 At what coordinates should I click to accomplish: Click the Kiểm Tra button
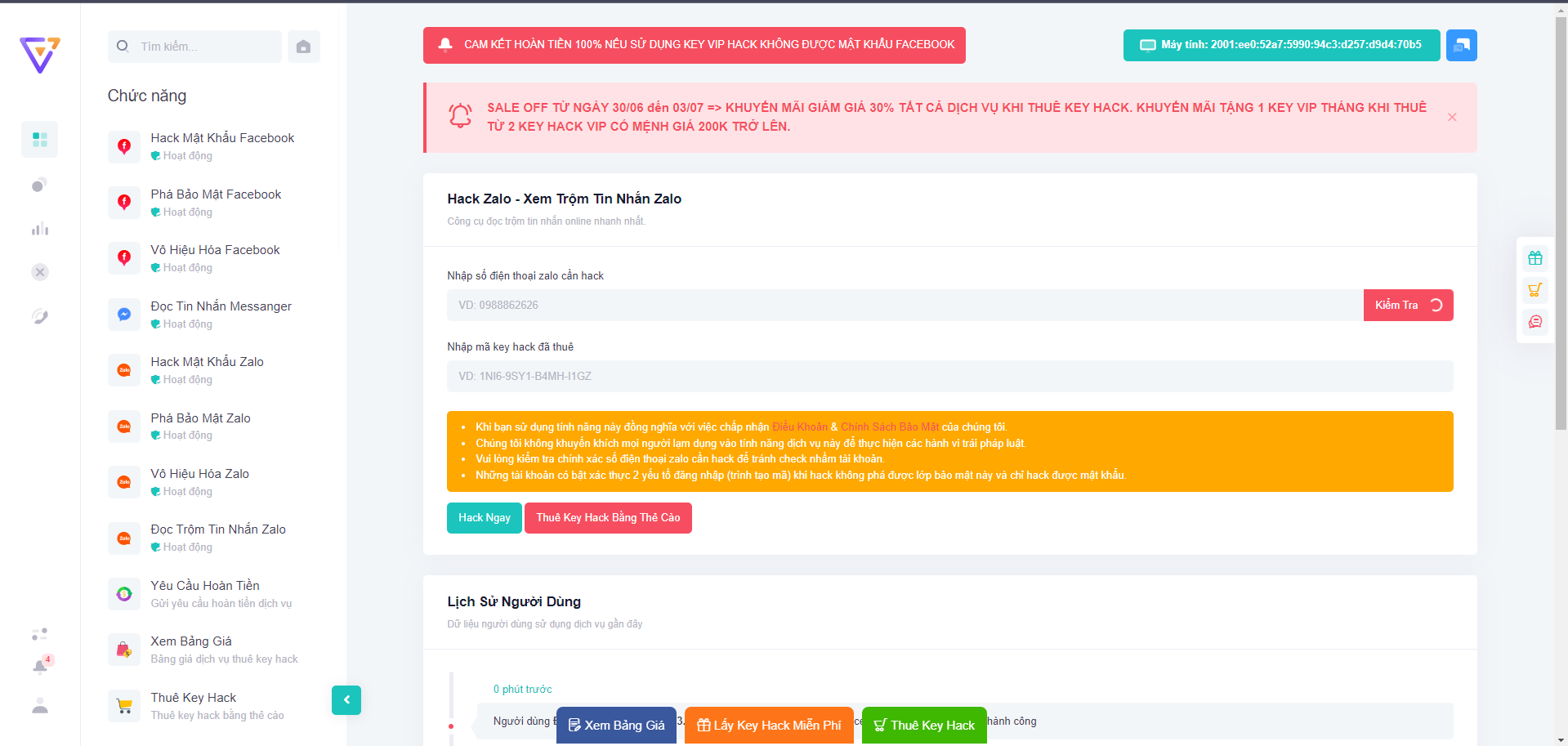[1408, 305]
